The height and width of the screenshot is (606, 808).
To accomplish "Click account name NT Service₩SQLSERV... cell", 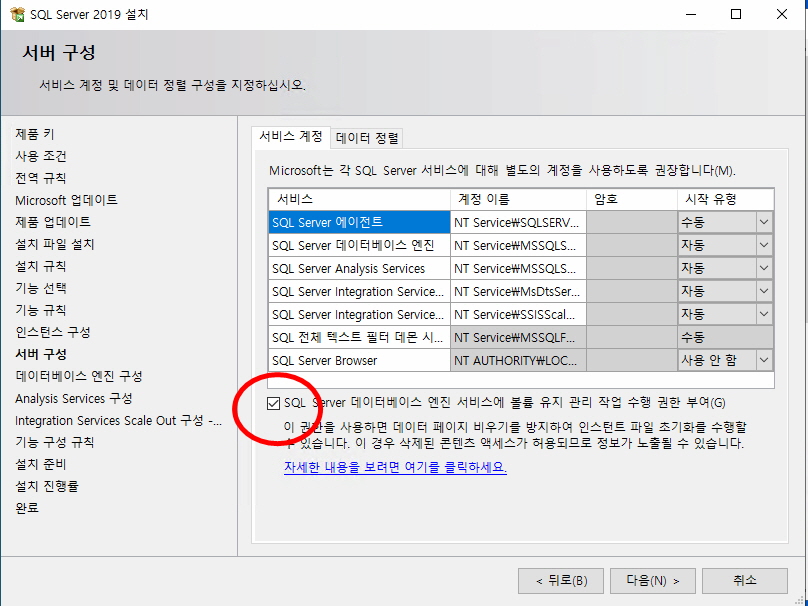I will click(518, 223).
